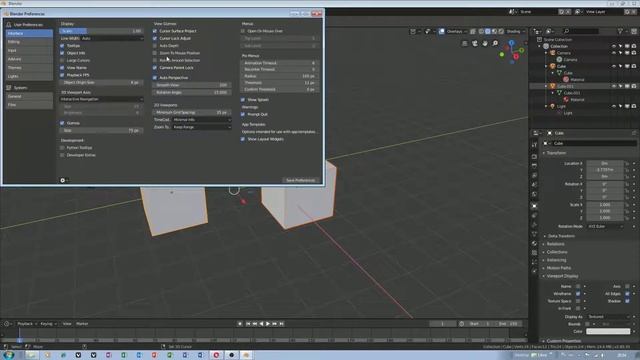Click the Save Preferences button
640x360 pixels.
click(300, 180)
